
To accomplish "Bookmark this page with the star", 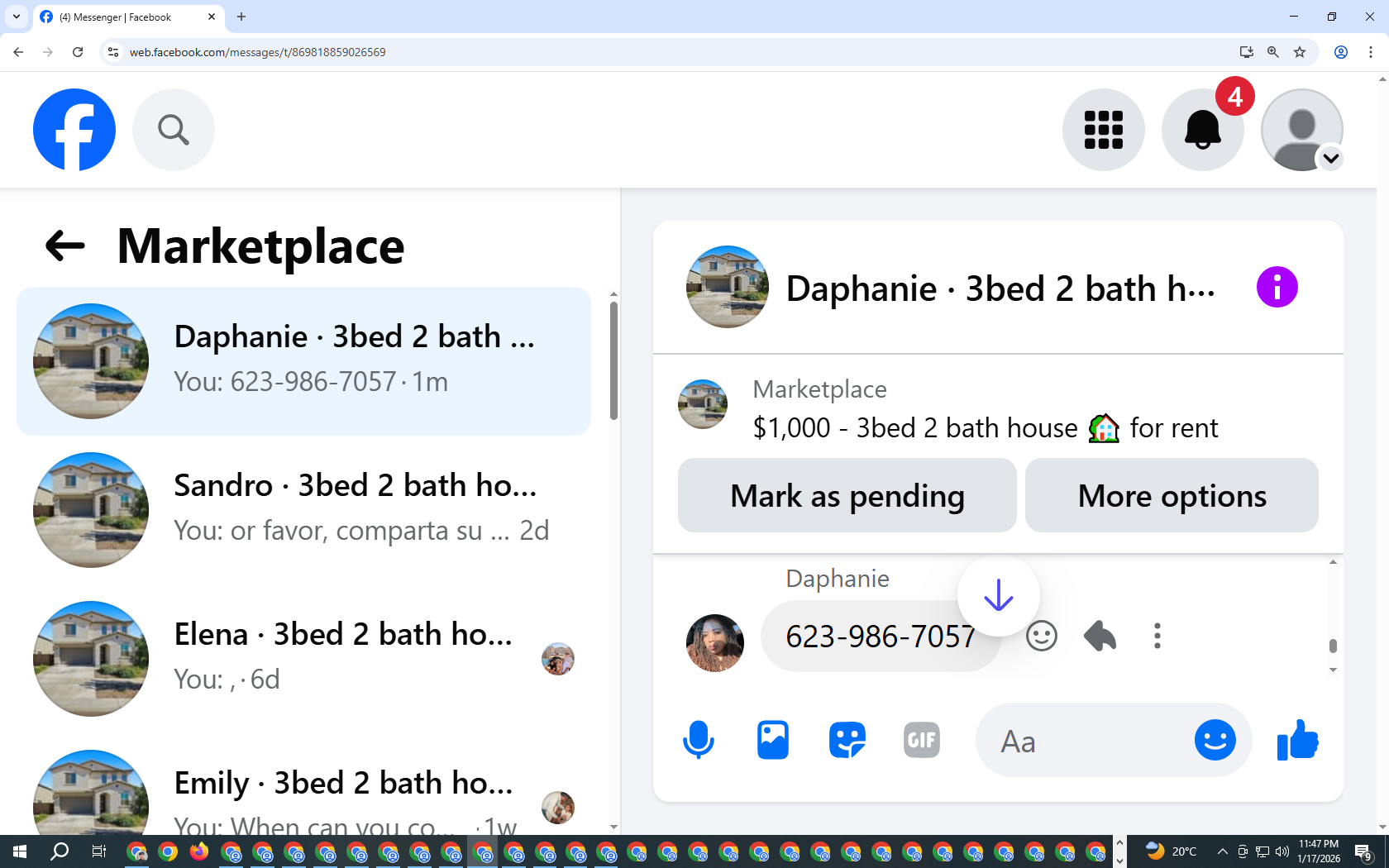I will point(1300,52).
